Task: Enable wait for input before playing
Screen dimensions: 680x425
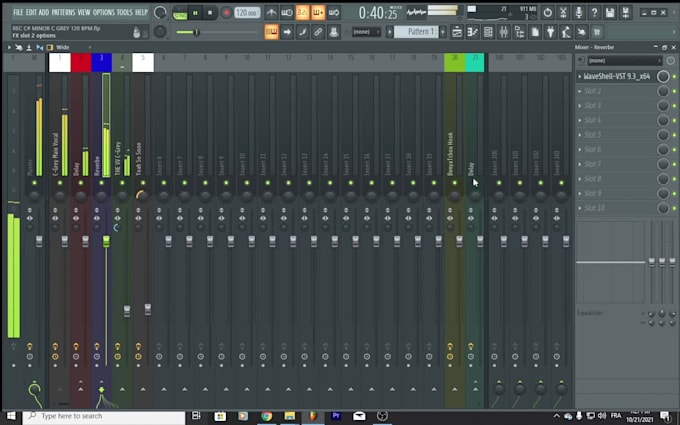Action: tap(287, 13)
